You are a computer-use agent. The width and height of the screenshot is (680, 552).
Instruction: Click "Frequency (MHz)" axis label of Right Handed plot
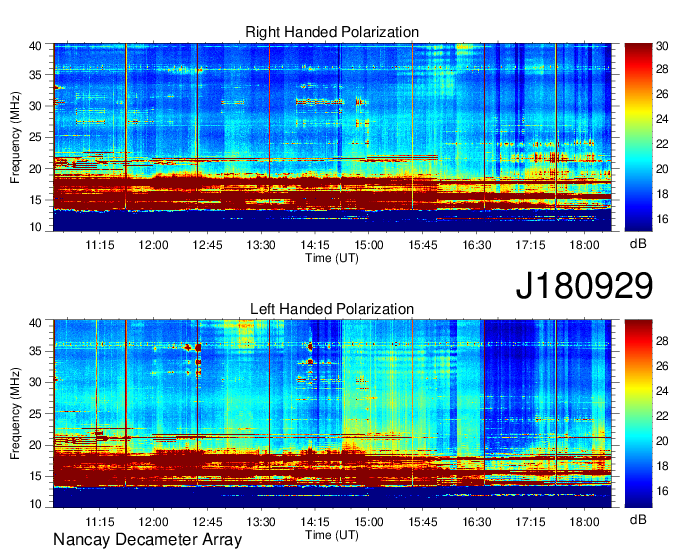(15, 137)
